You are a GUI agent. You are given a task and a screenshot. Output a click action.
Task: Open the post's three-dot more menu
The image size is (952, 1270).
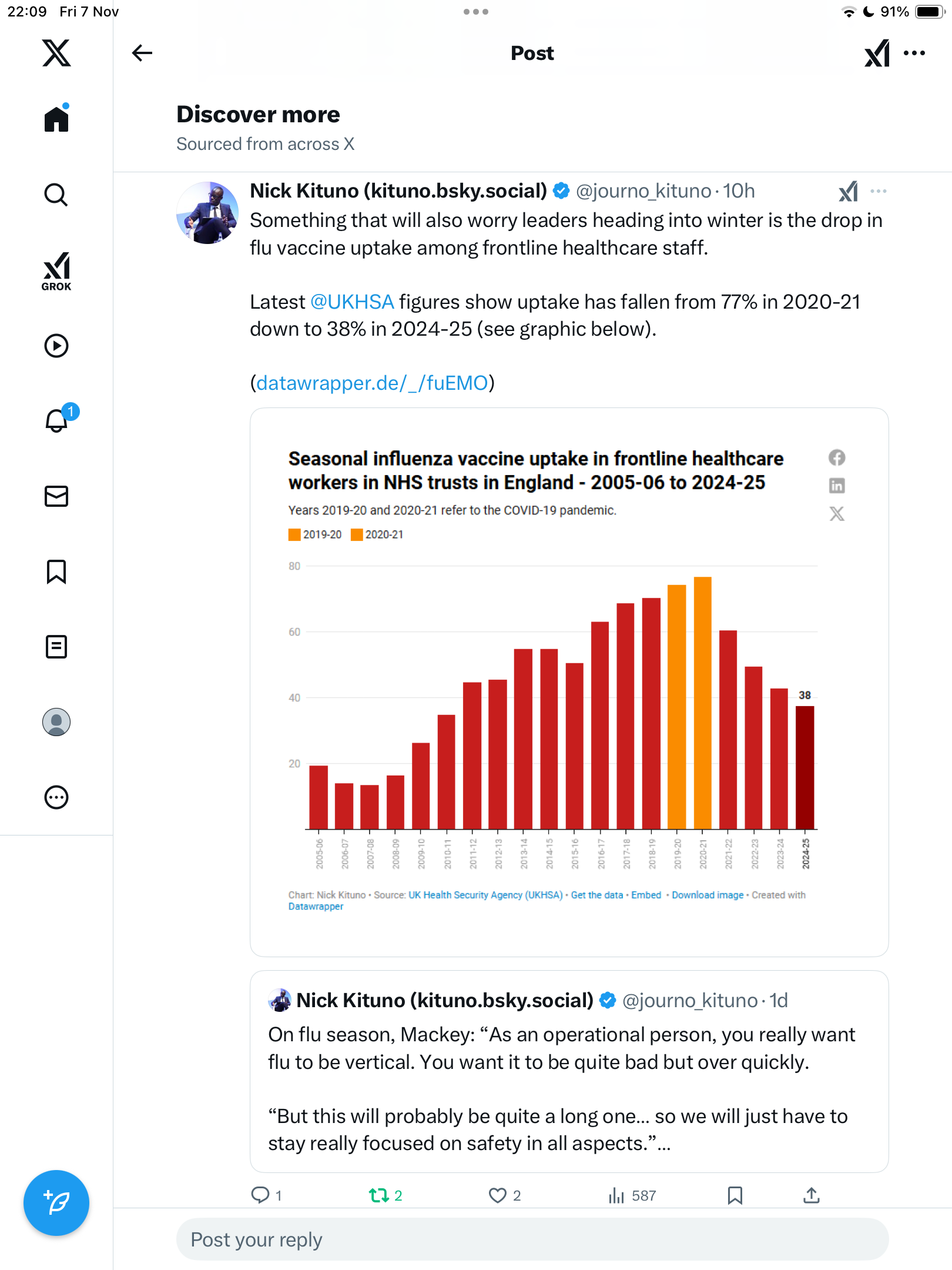point(879,191)
